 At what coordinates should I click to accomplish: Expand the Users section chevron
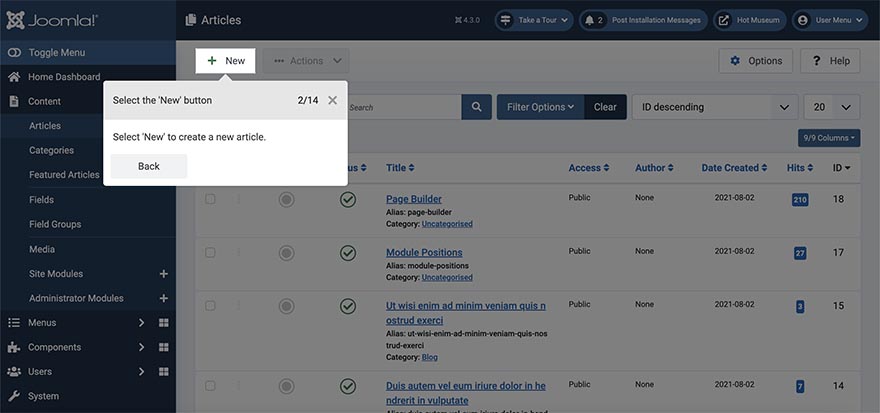point(141,371)
